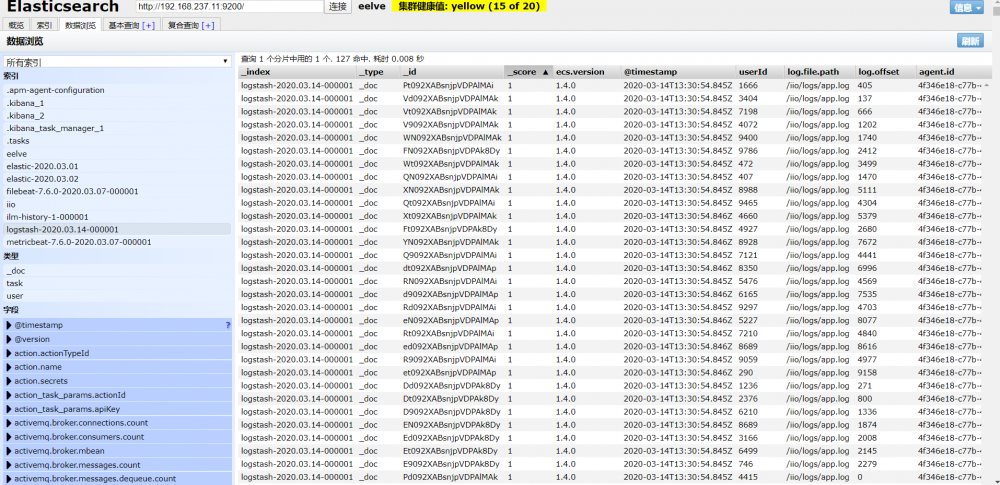Select the iio index
The height and width of the screenshot is (485, 1000).
click(117, 204)
